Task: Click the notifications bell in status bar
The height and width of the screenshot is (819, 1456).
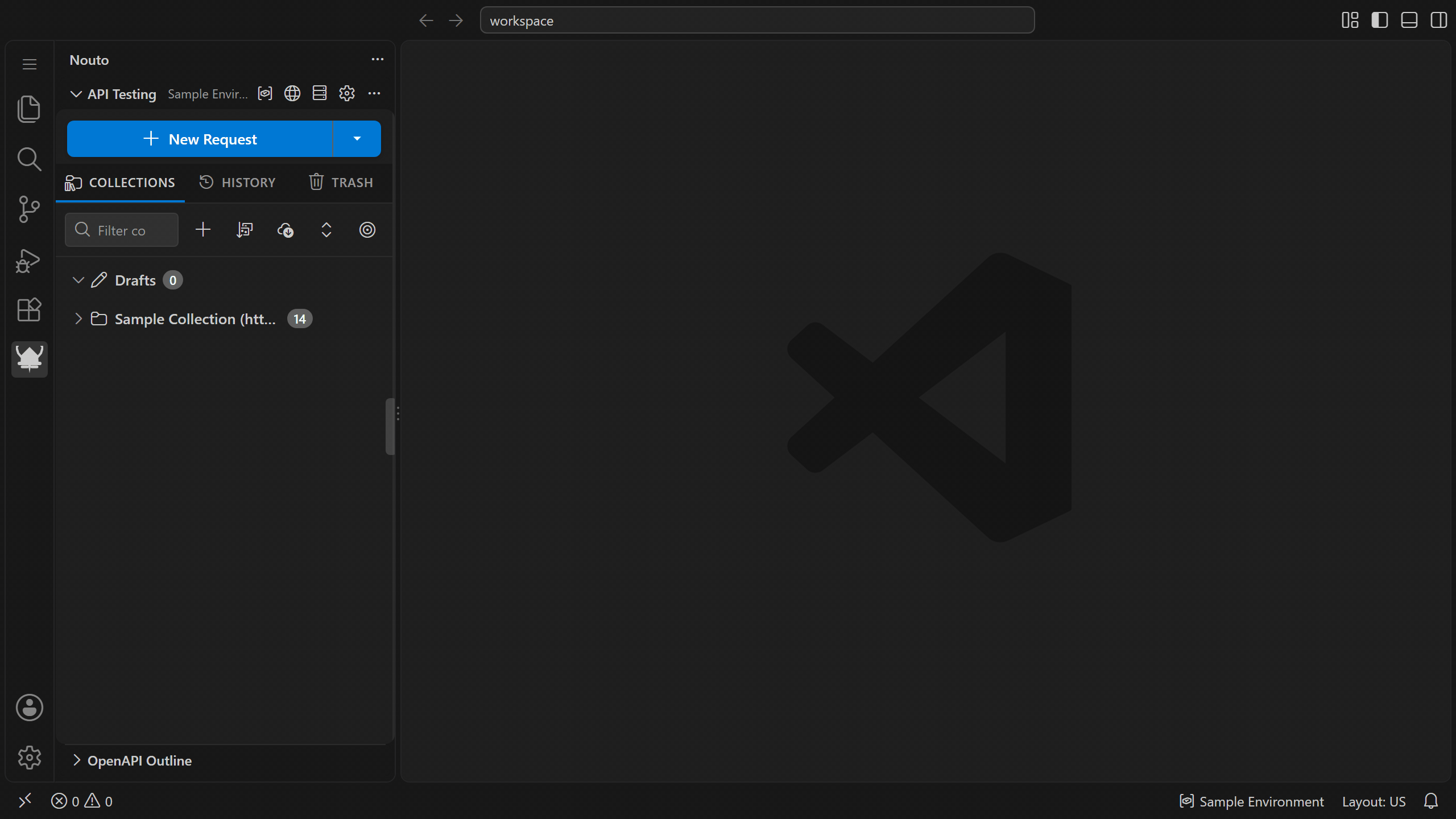Action: [1431, 801]
